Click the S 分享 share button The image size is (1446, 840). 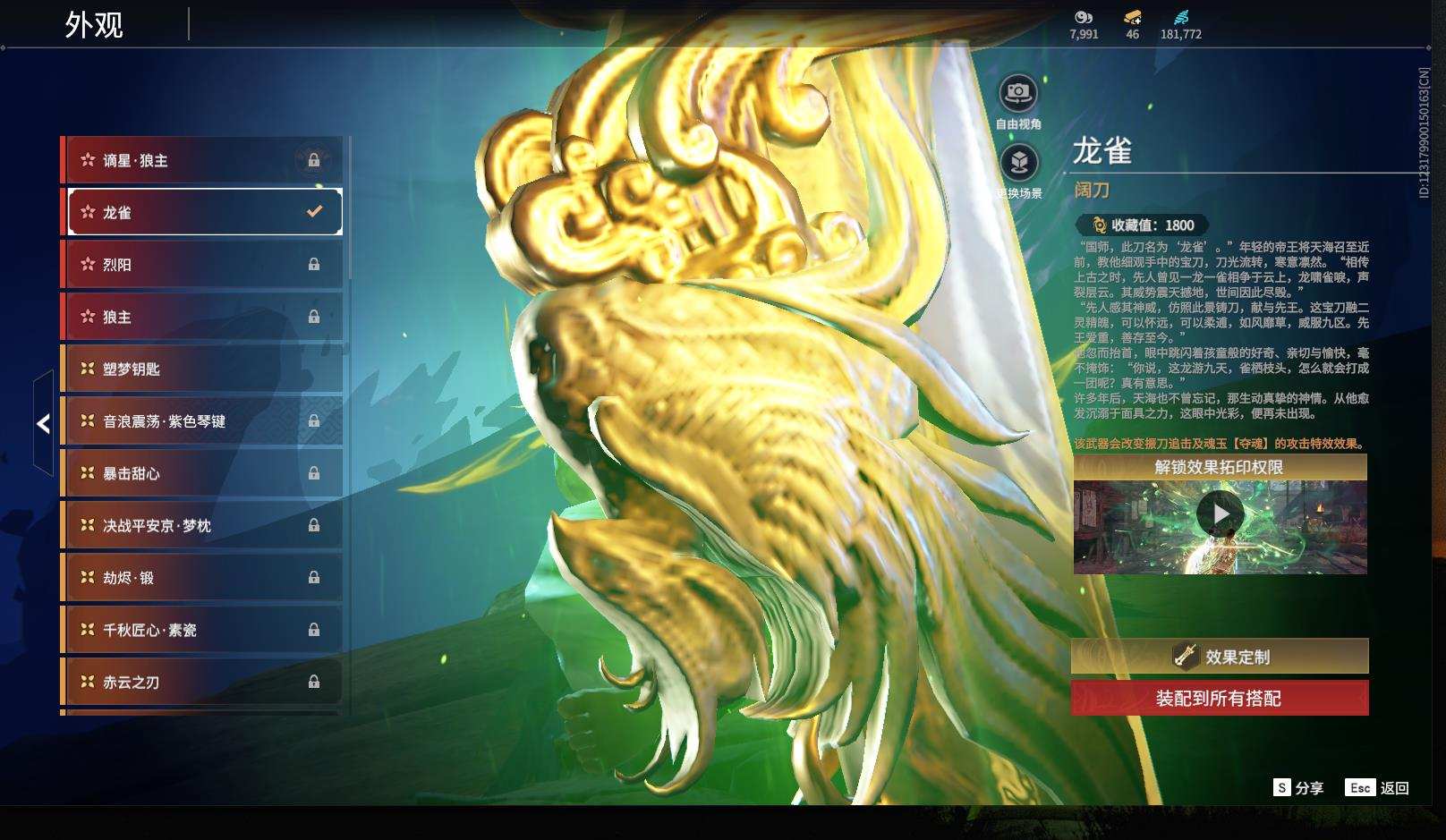tap(1298, 787)
